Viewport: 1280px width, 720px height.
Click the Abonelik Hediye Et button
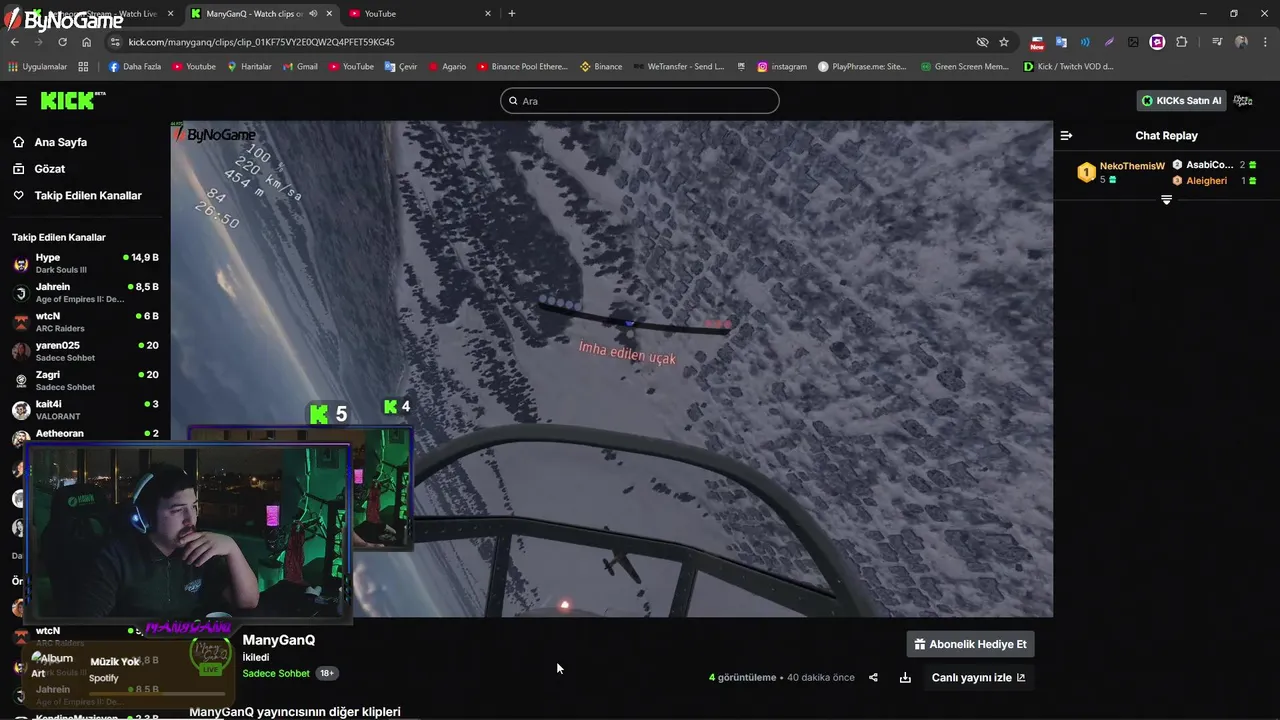[970, 644]
